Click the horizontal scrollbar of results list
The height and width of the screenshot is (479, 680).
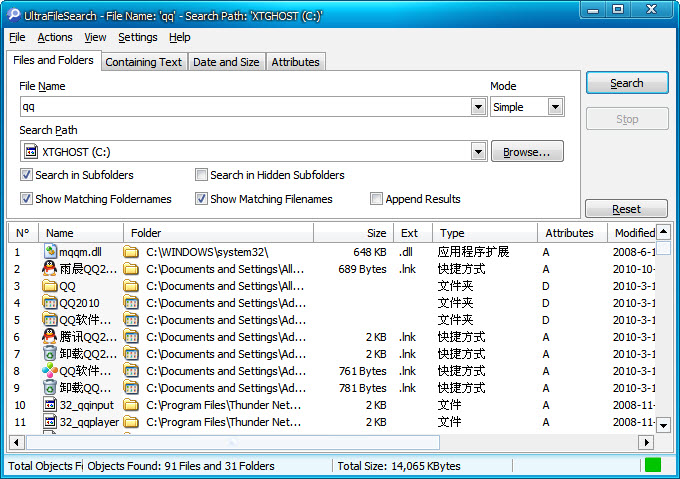(x=230, y=442)
